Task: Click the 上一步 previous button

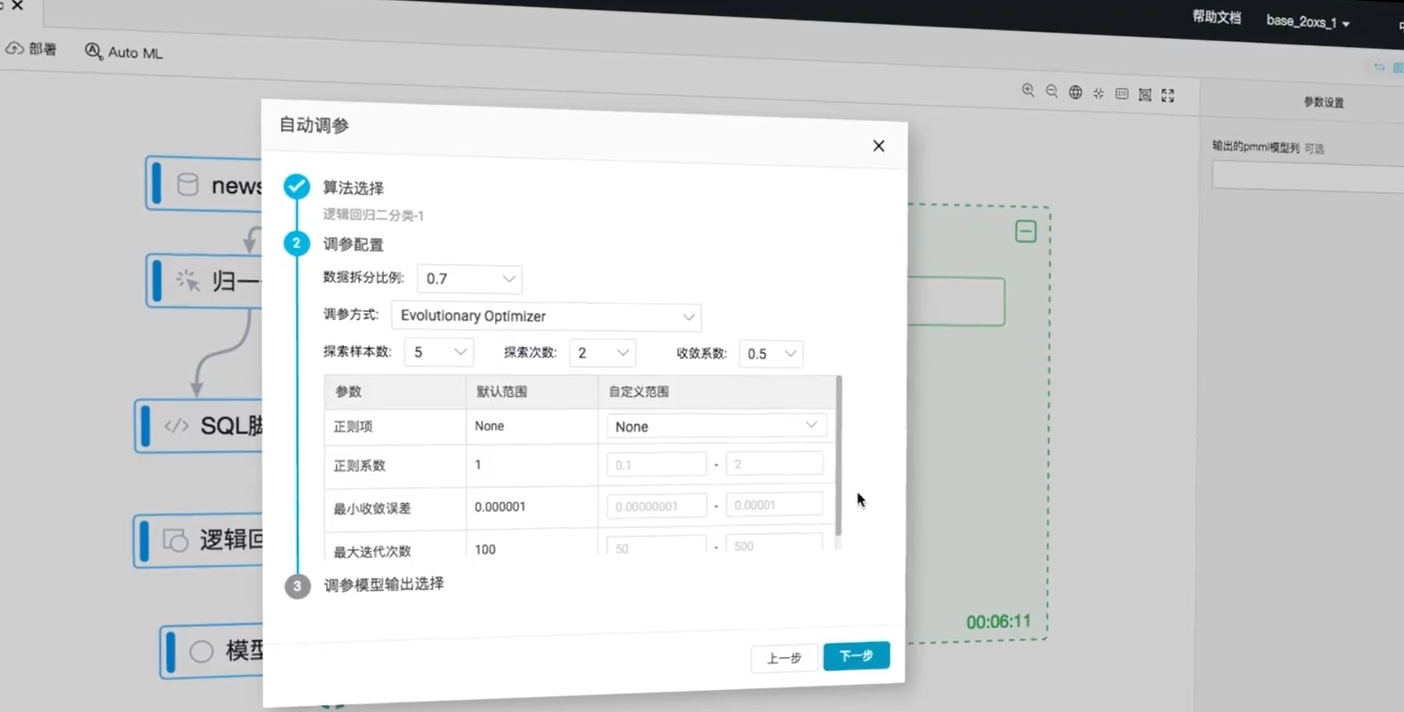Action: (784, 658)
